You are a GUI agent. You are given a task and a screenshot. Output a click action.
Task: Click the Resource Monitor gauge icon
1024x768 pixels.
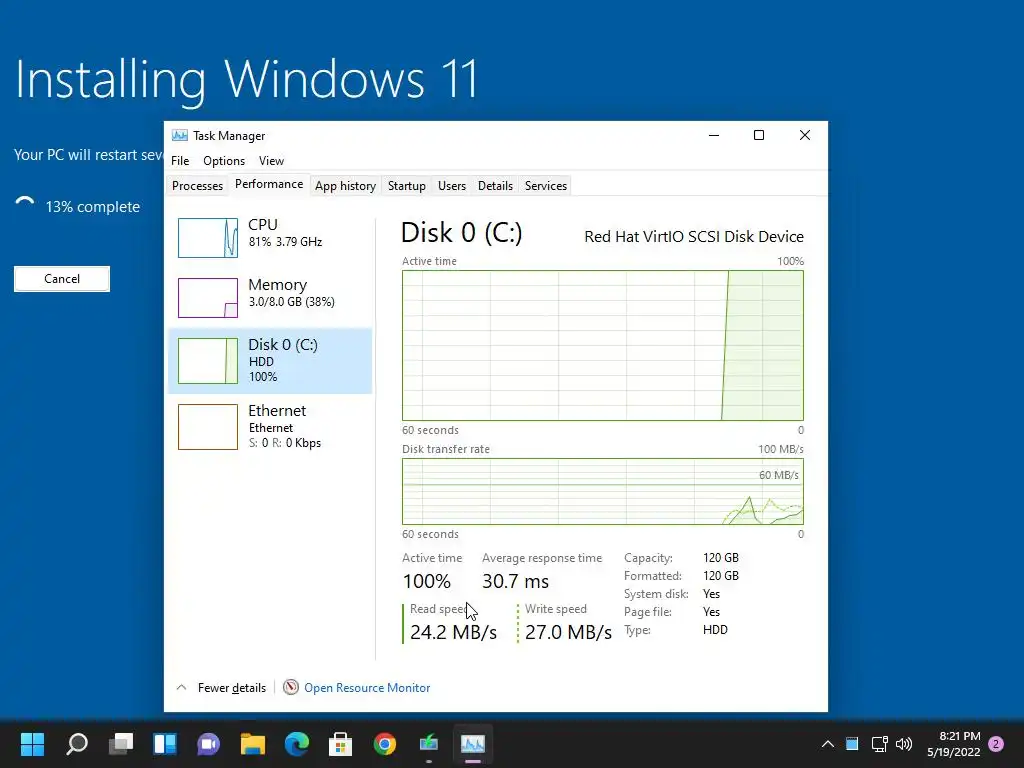point(291,687)
